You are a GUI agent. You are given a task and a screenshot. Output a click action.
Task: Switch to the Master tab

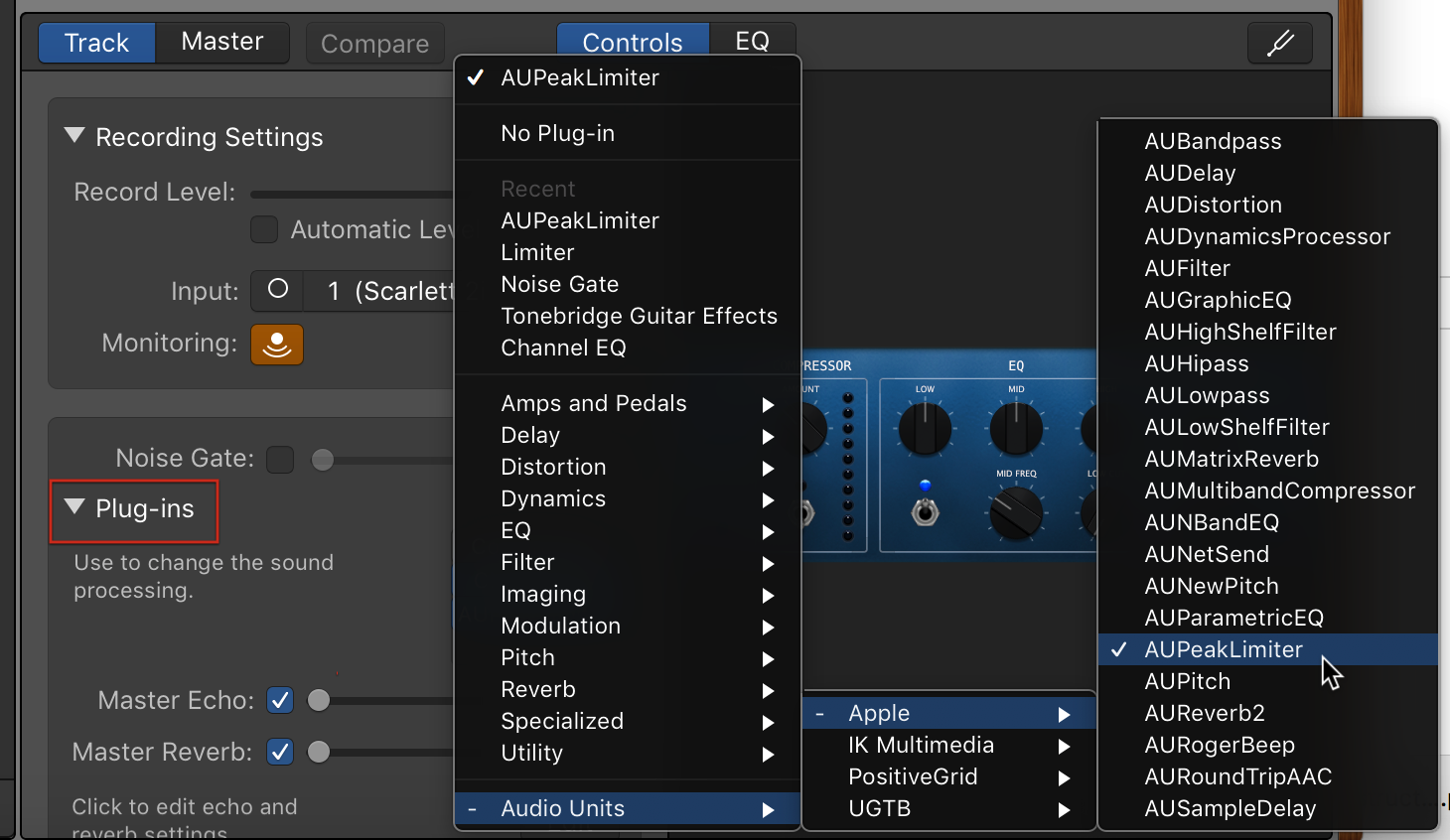pos(221,42)
